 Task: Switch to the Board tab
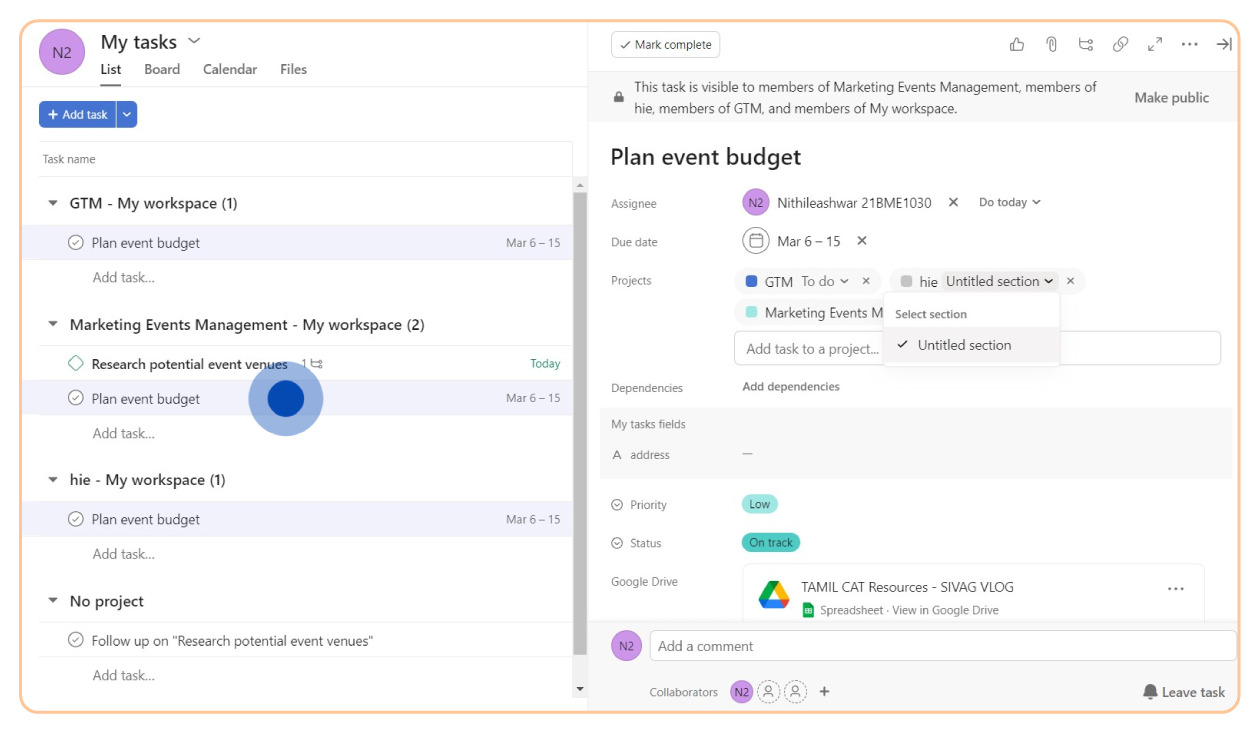[x=162, y=69]
